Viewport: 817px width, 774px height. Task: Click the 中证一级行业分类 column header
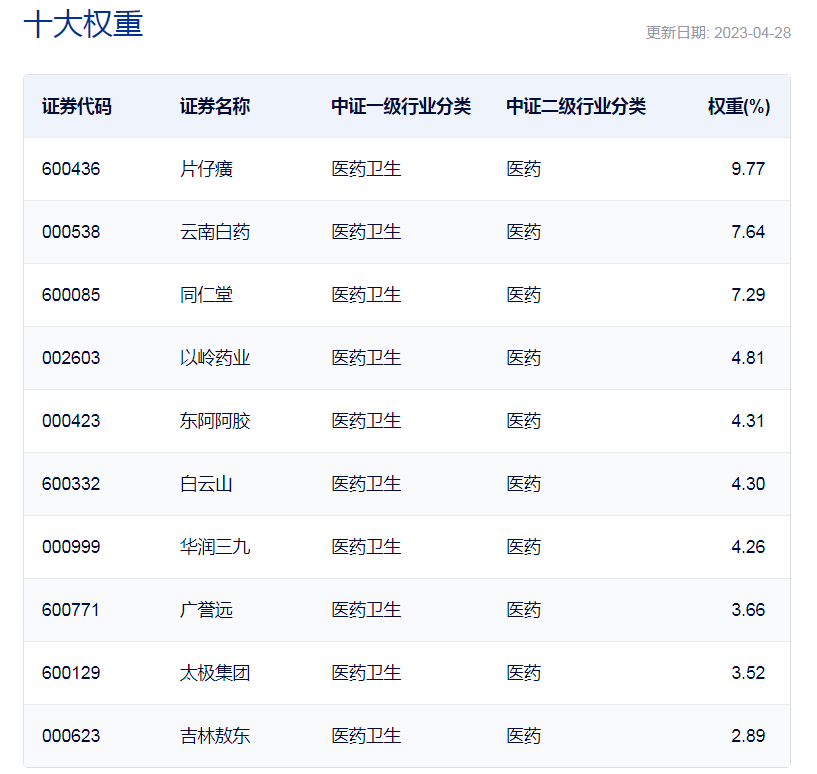click(x=401, y=106)
